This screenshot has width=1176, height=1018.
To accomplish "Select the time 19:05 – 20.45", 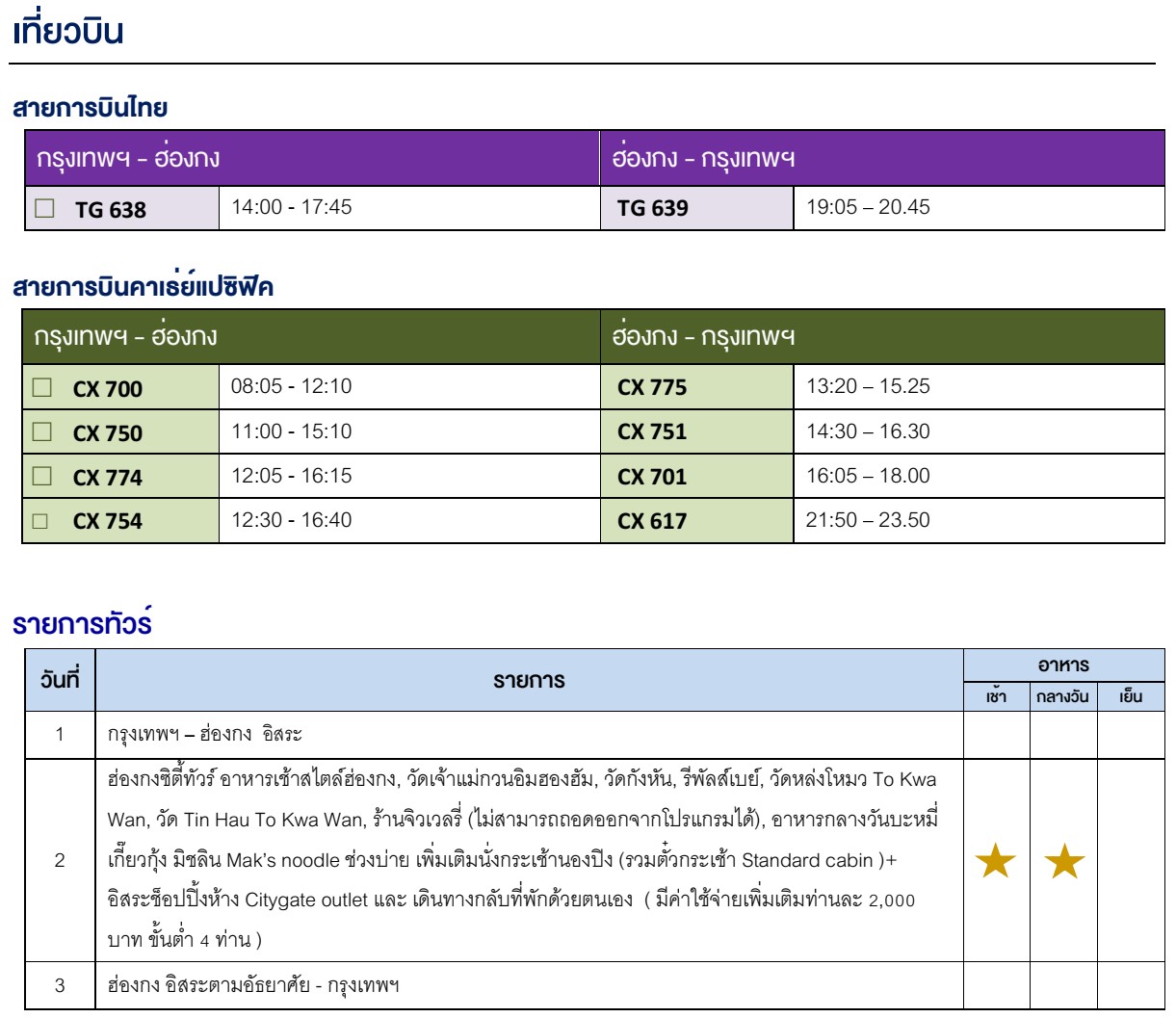I will click(x=868, y=207).
